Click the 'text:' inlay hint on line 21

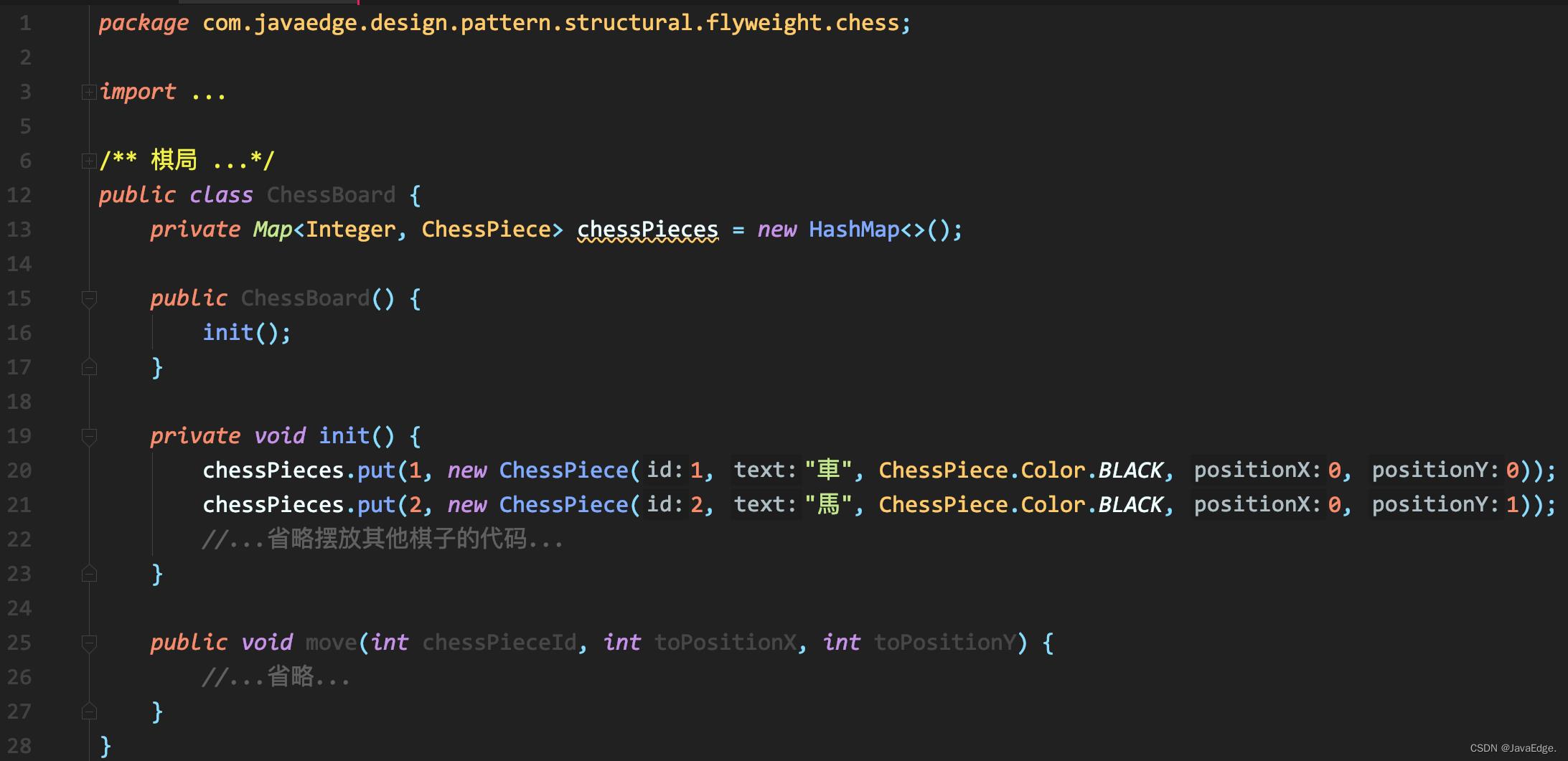click(x=765, y=504)
